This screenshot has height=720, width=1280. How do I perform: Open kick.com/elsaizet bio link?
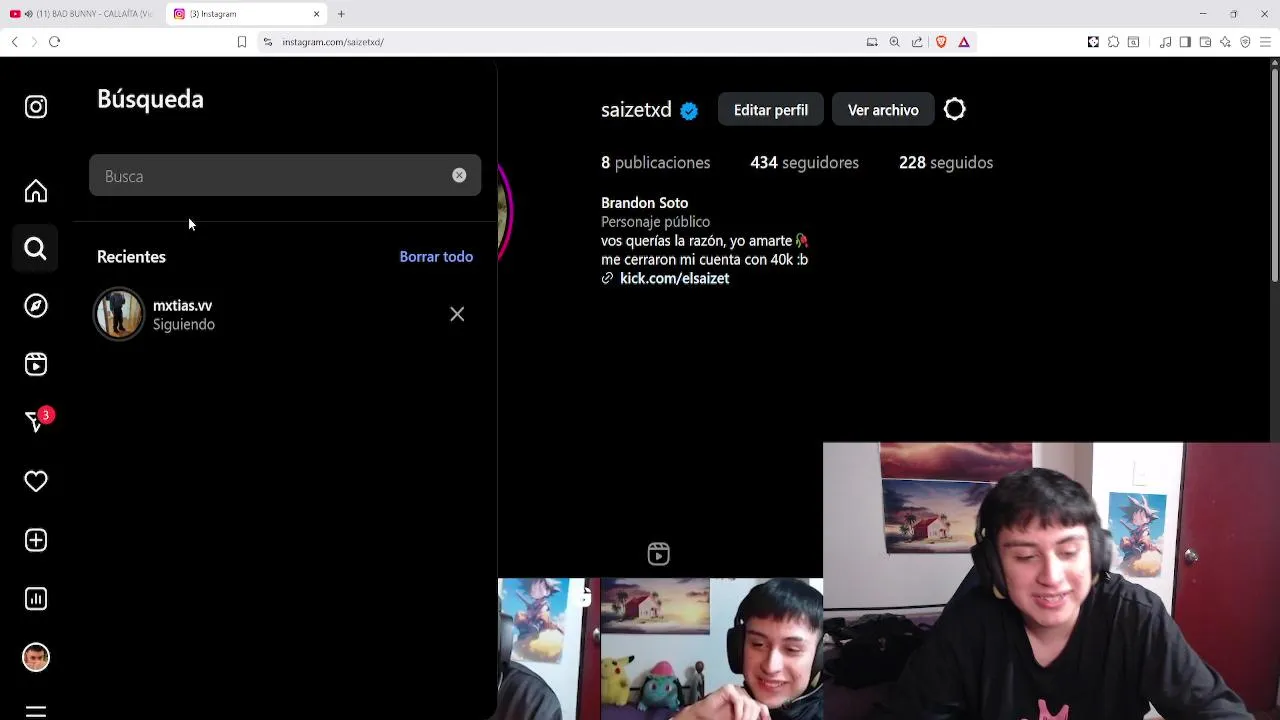[x=674, y=279]
